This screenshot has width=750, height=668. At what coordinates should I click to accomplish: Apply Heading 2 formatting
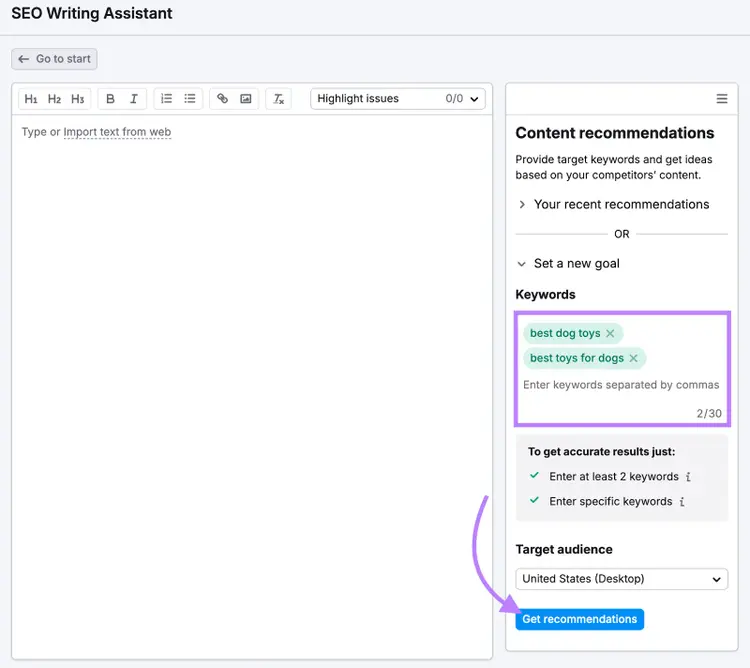point(54,99)
